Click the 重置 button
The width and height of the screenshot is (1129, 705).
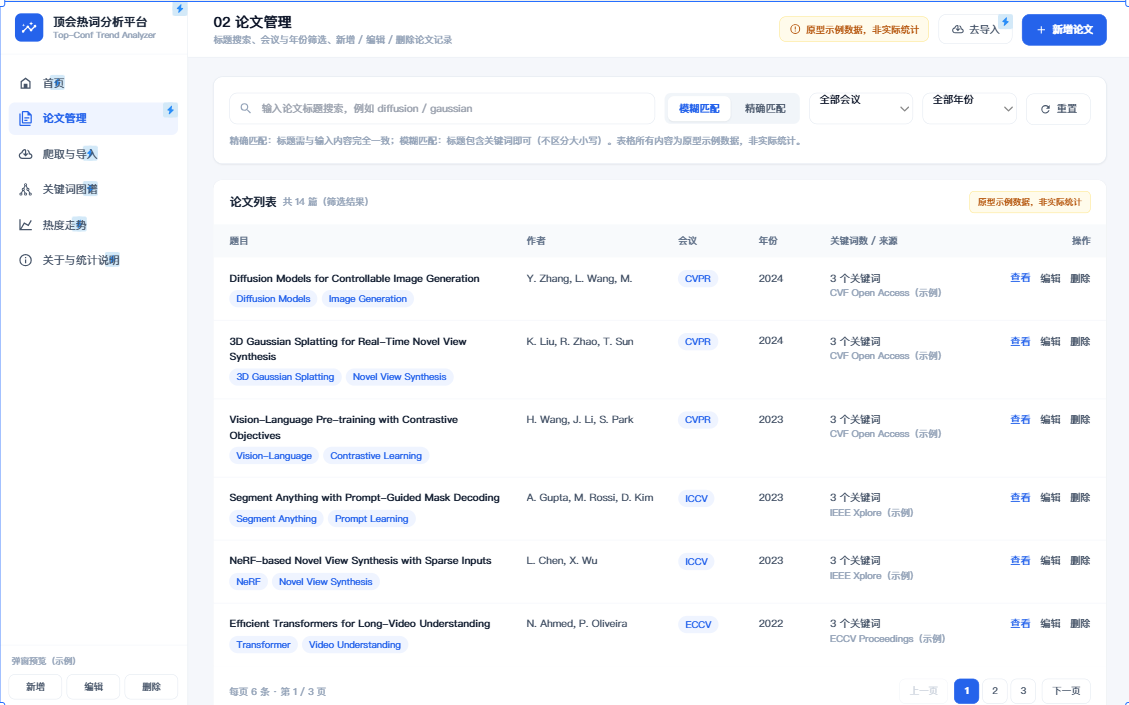(1058, 109)
